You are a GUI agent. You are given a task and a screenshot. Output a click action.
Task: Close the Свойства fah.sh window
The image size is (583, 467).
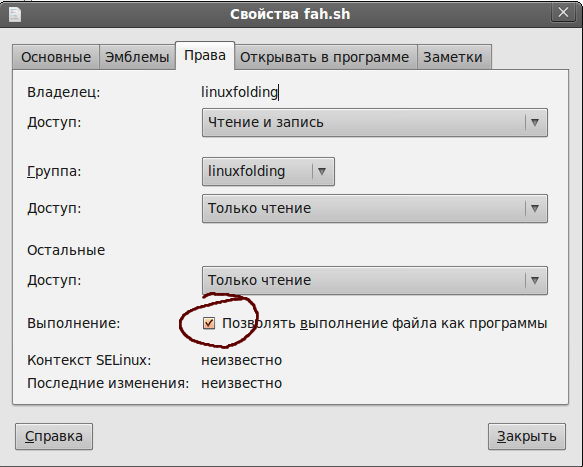[563, 13]
